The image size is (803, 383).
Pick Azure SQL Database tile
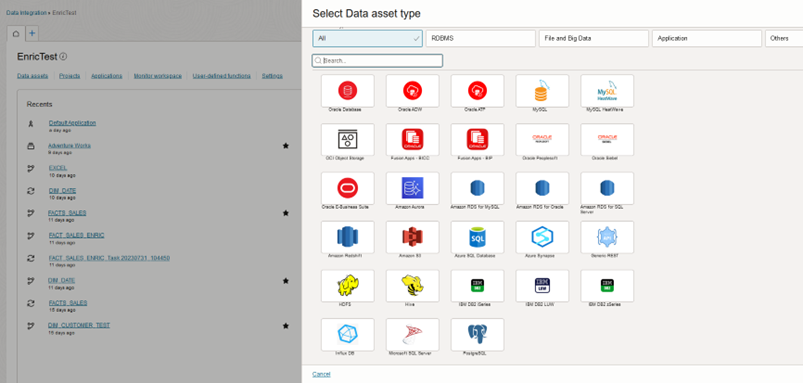477,237
